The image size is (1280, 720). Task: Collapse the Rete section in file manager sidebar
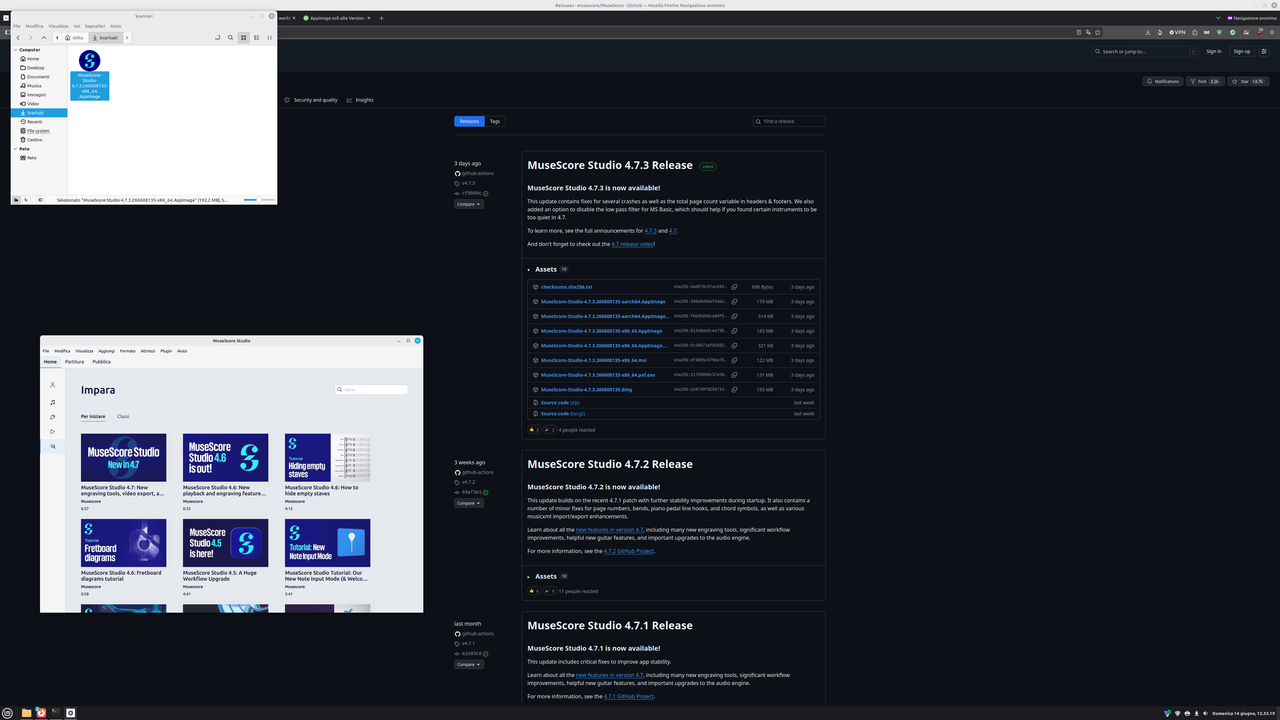coord(15,149)
